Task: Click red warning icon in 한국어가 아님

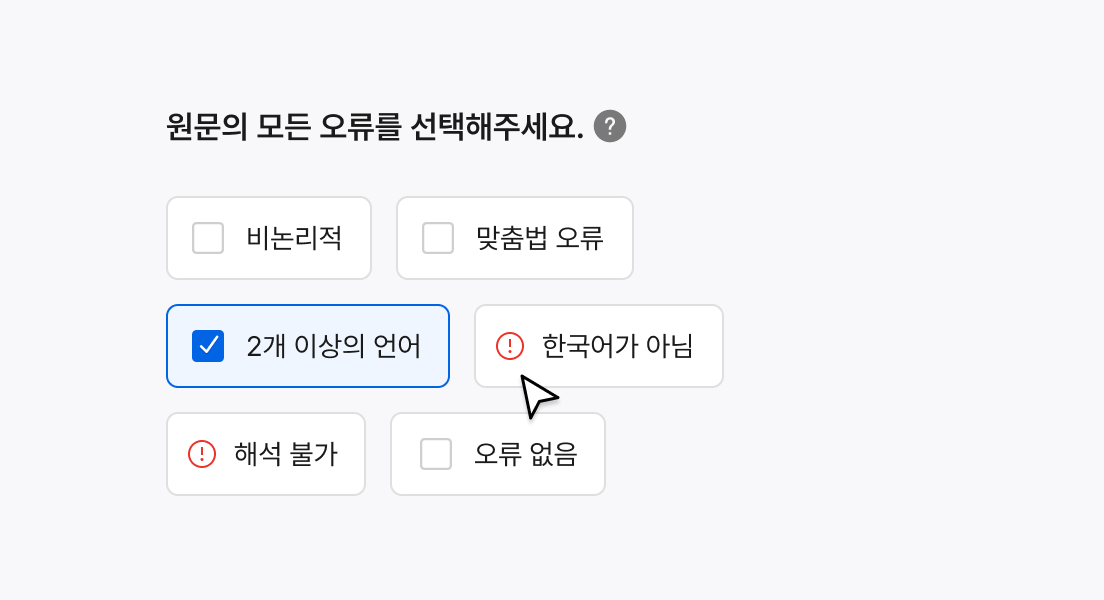Action: click(510, 346)
